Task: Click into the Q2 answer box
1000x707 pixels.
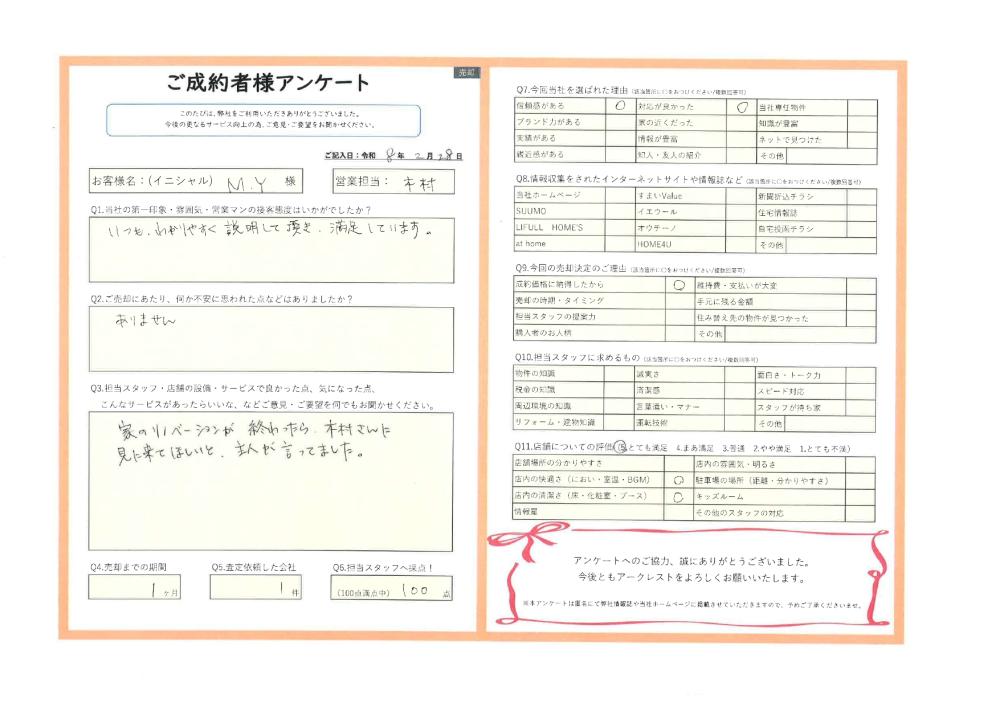Action: (x=270, y=339)
